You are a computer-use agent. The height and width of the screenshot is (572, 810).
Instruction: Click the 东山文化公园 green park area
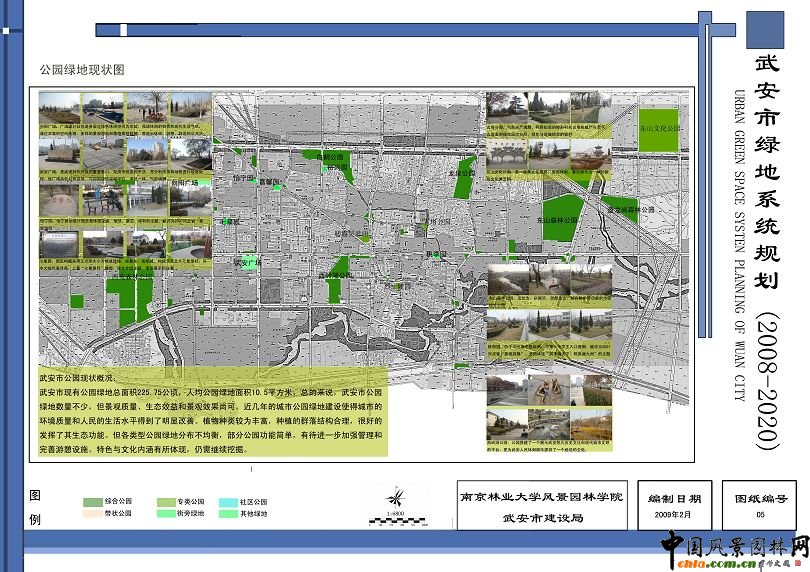pyautogui.click(x=657, y=130)
